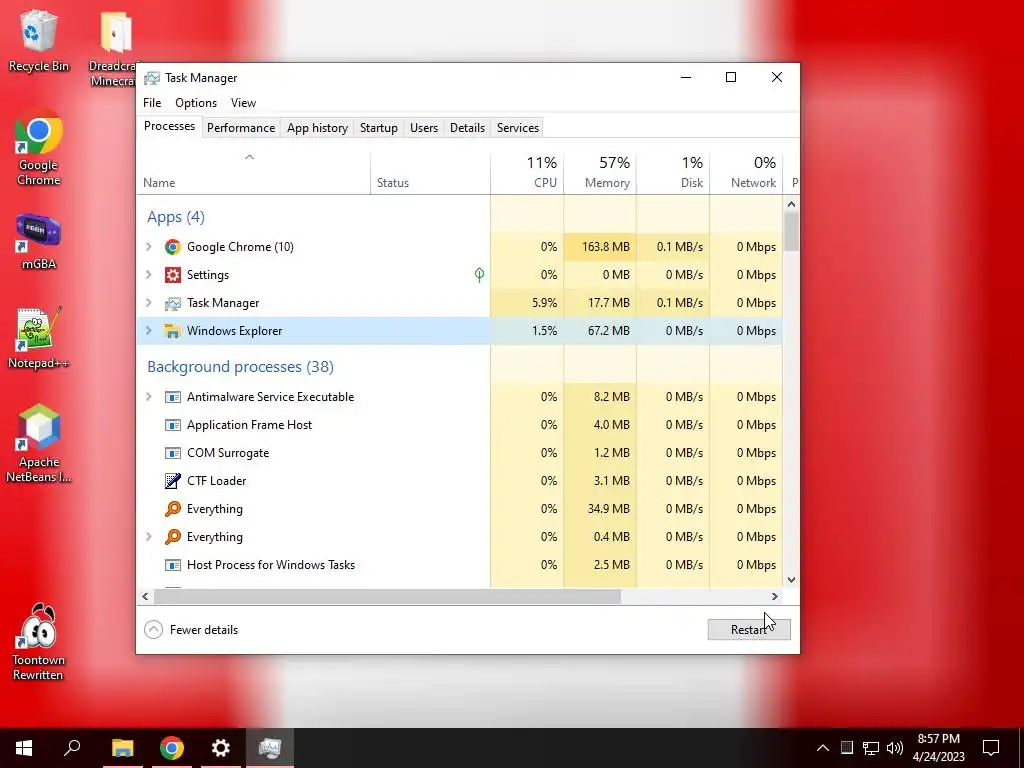Open the Options menu
1024x768 pixels.
tap(196, 103)
